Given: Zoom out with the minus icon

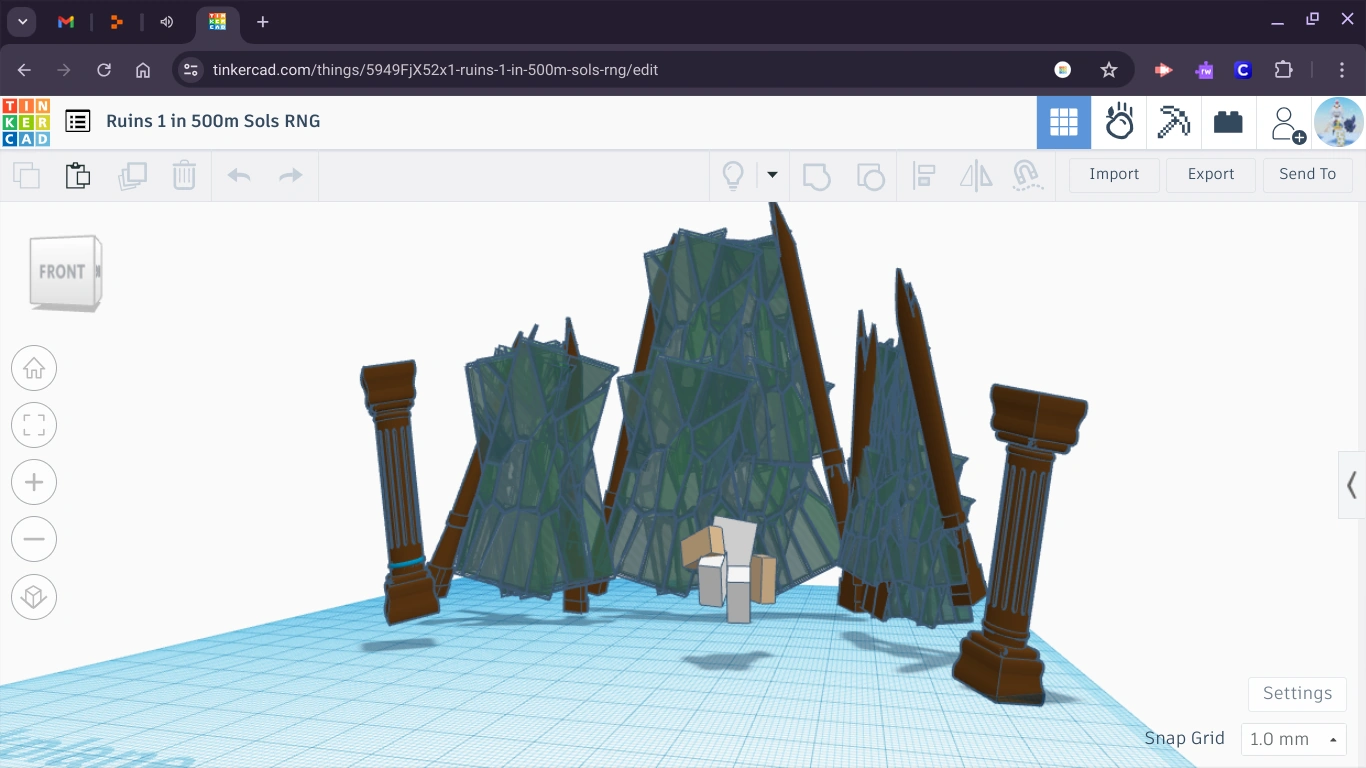Looking at the screenshot, I should coord(34,539).
